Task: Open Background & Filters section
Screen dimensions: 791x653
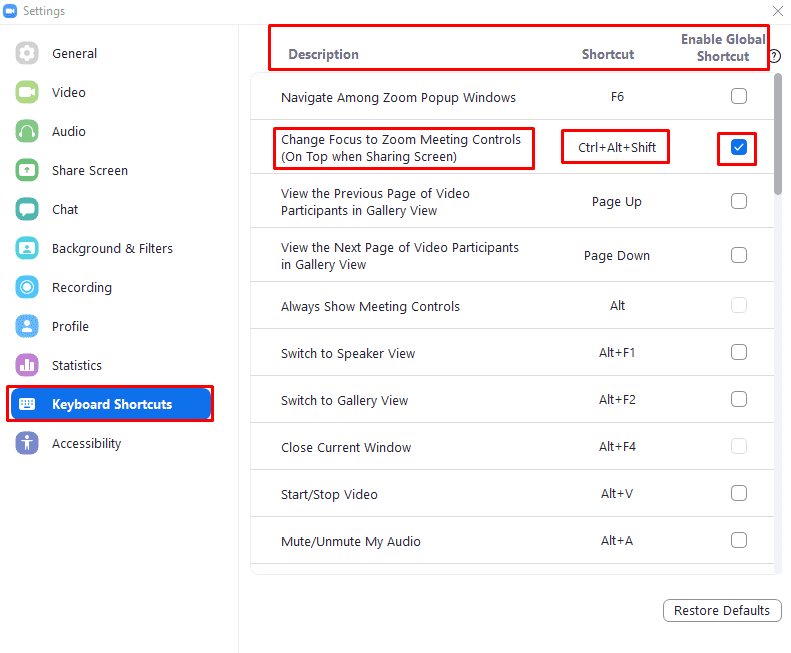Action: click(x=112, y=248)
